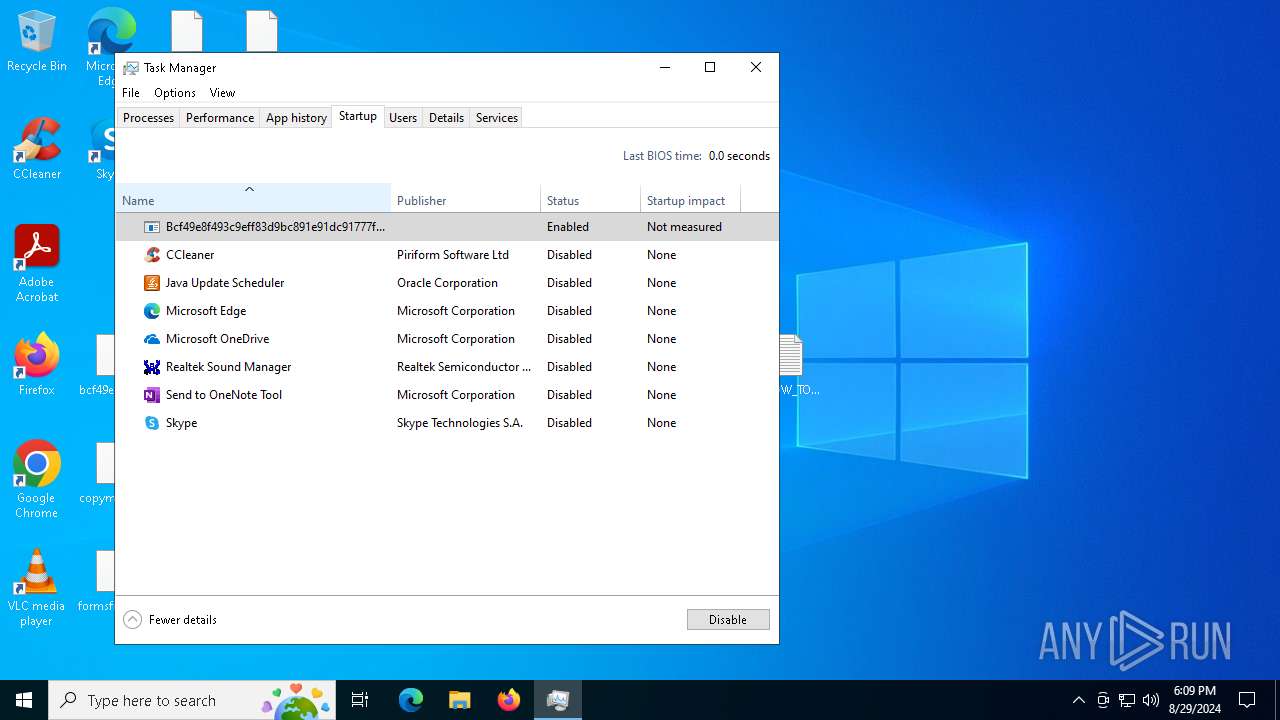Click the Realtek Sound Manager icon
Viewport: 1280px width, 720px height.
coord(152,367)
